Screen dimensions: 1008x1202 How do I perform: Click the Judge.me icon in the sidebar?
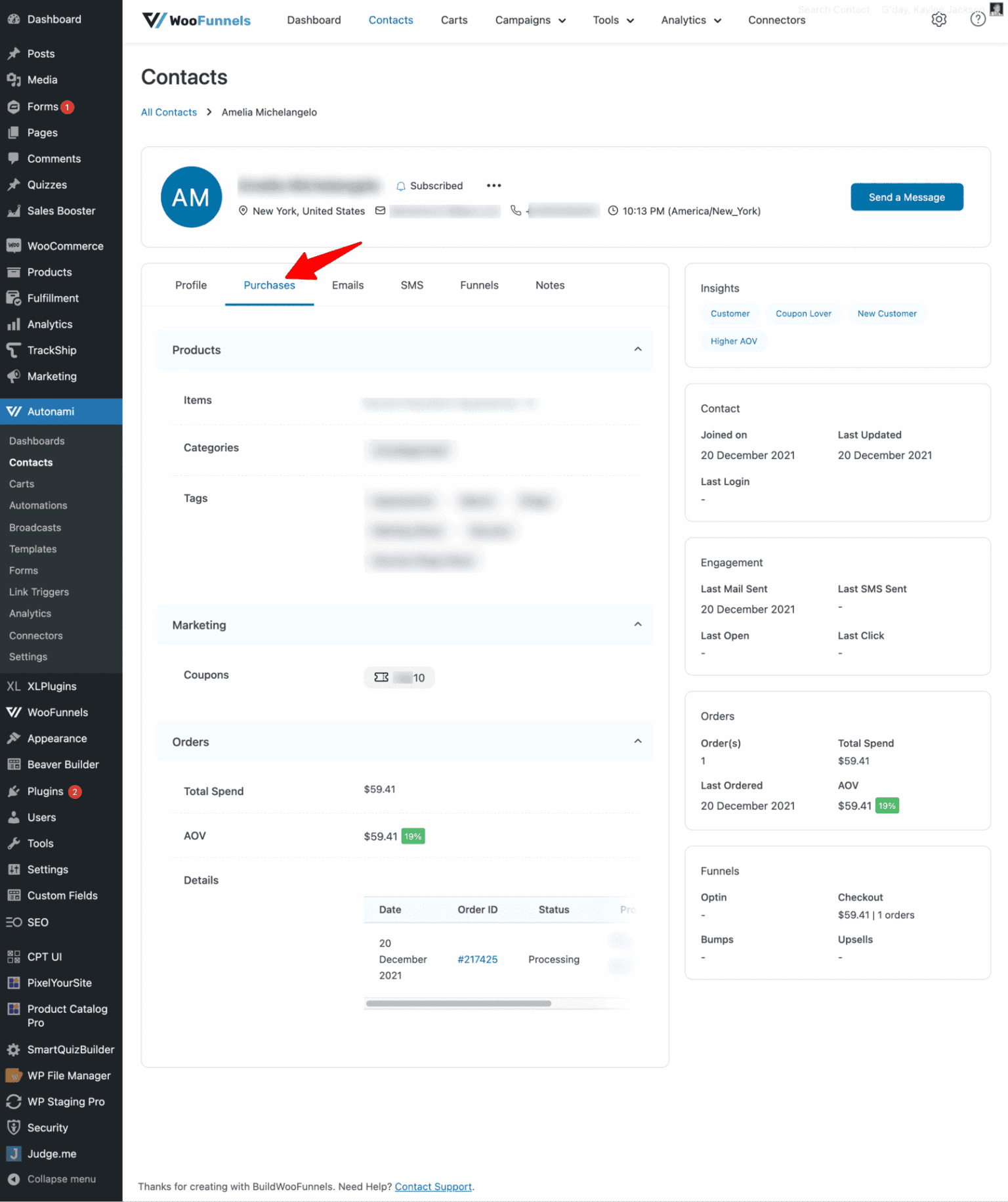click(14, 1154)
